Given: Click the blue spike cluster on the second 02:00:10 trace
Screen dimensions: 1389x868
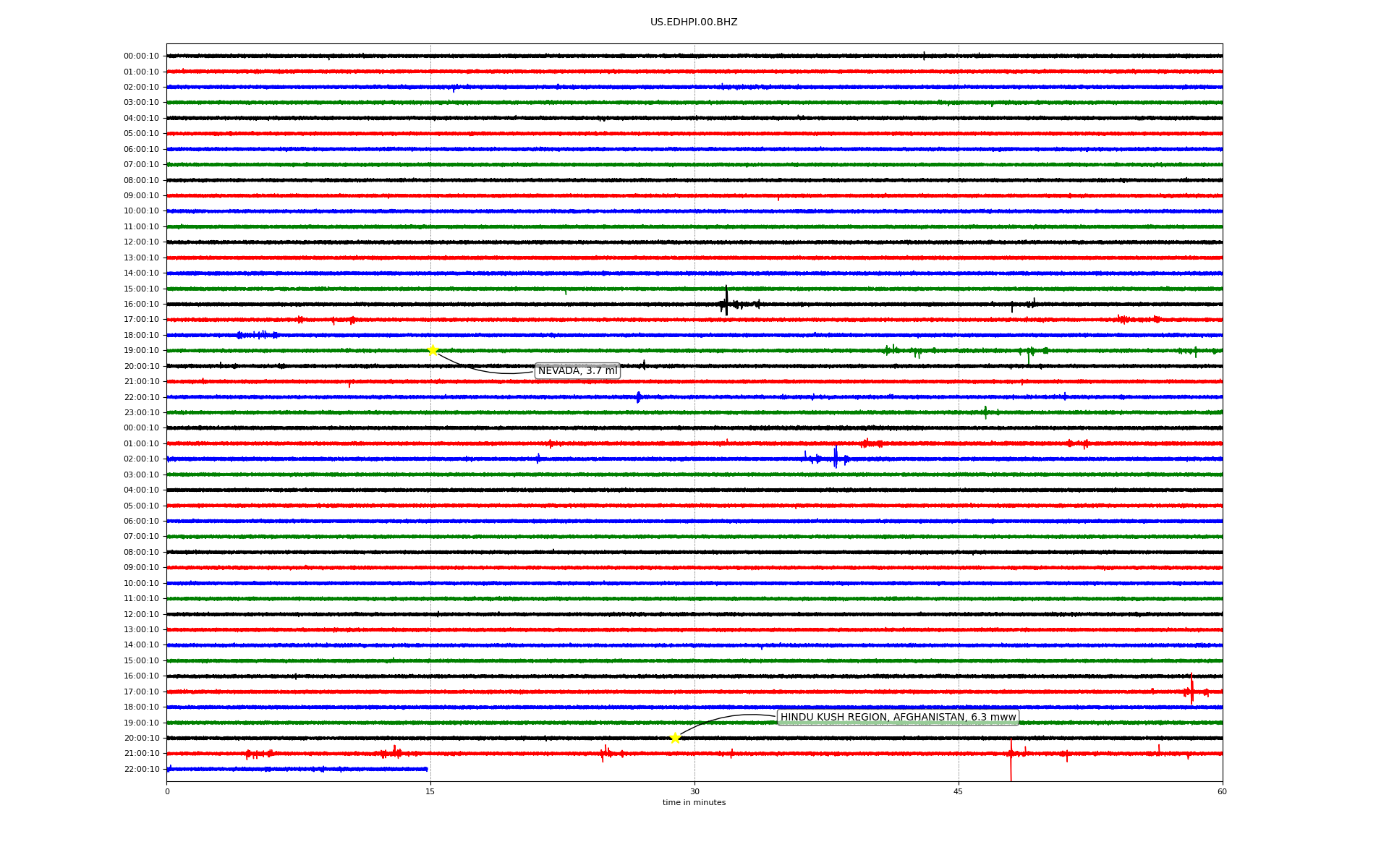Looking at the screenshot, I should tap(835, 459).
